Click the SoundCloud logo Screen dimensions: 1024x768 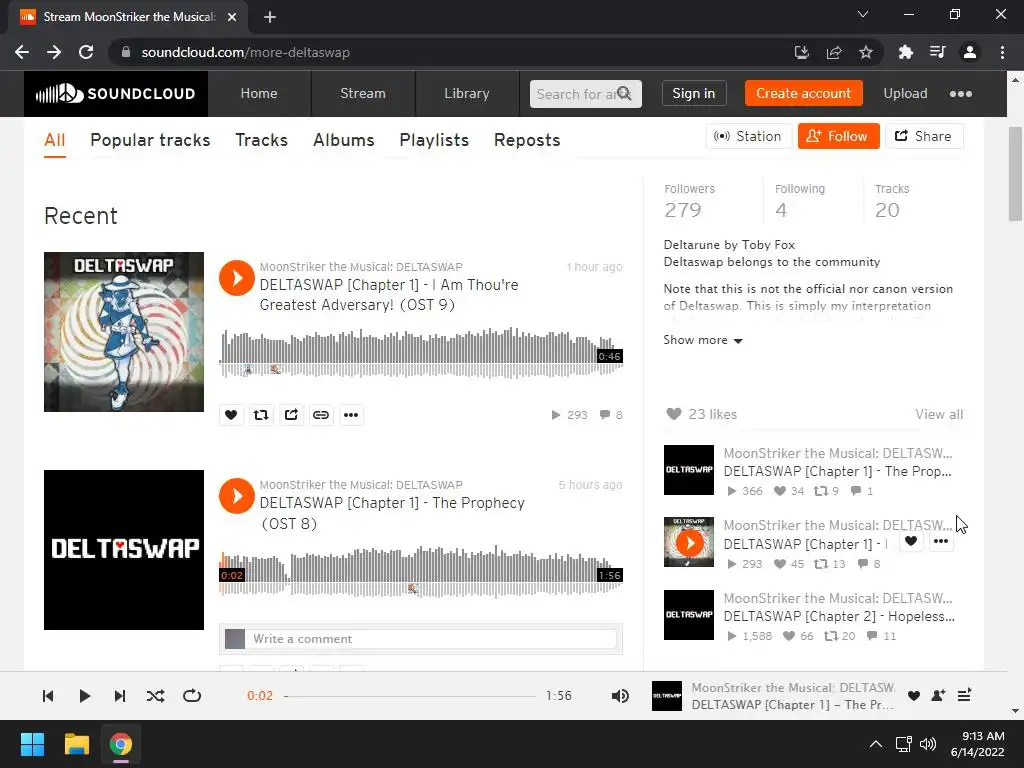click(116, 94)
